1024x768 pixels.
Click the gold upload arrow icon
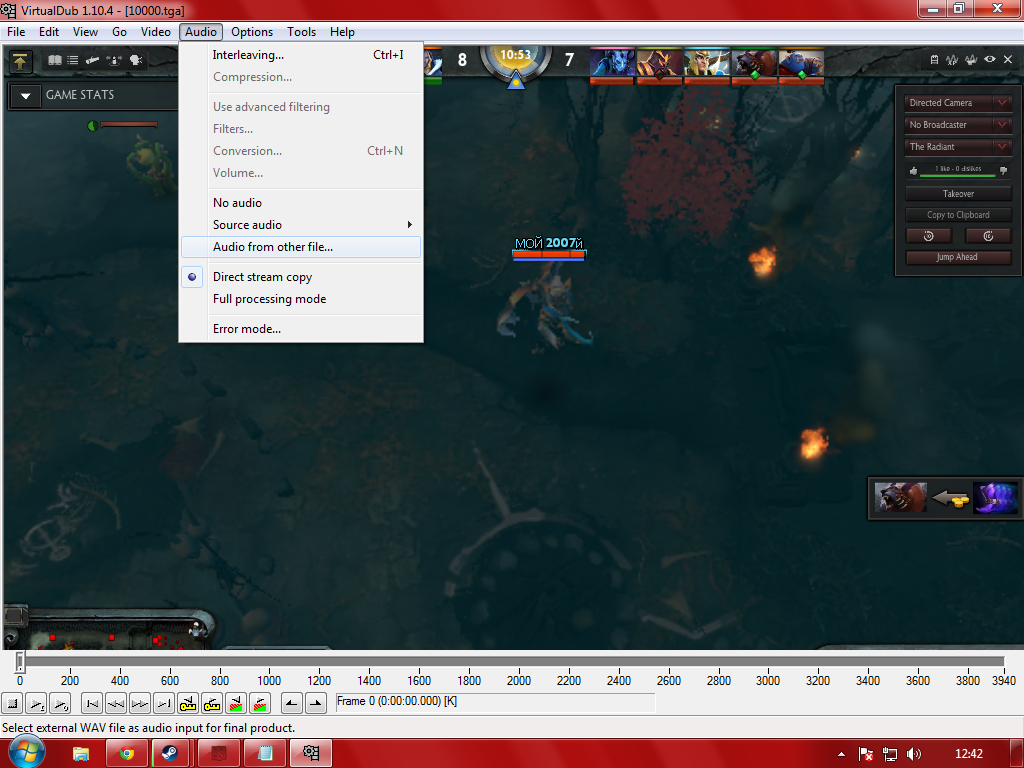tap(20, 61)
